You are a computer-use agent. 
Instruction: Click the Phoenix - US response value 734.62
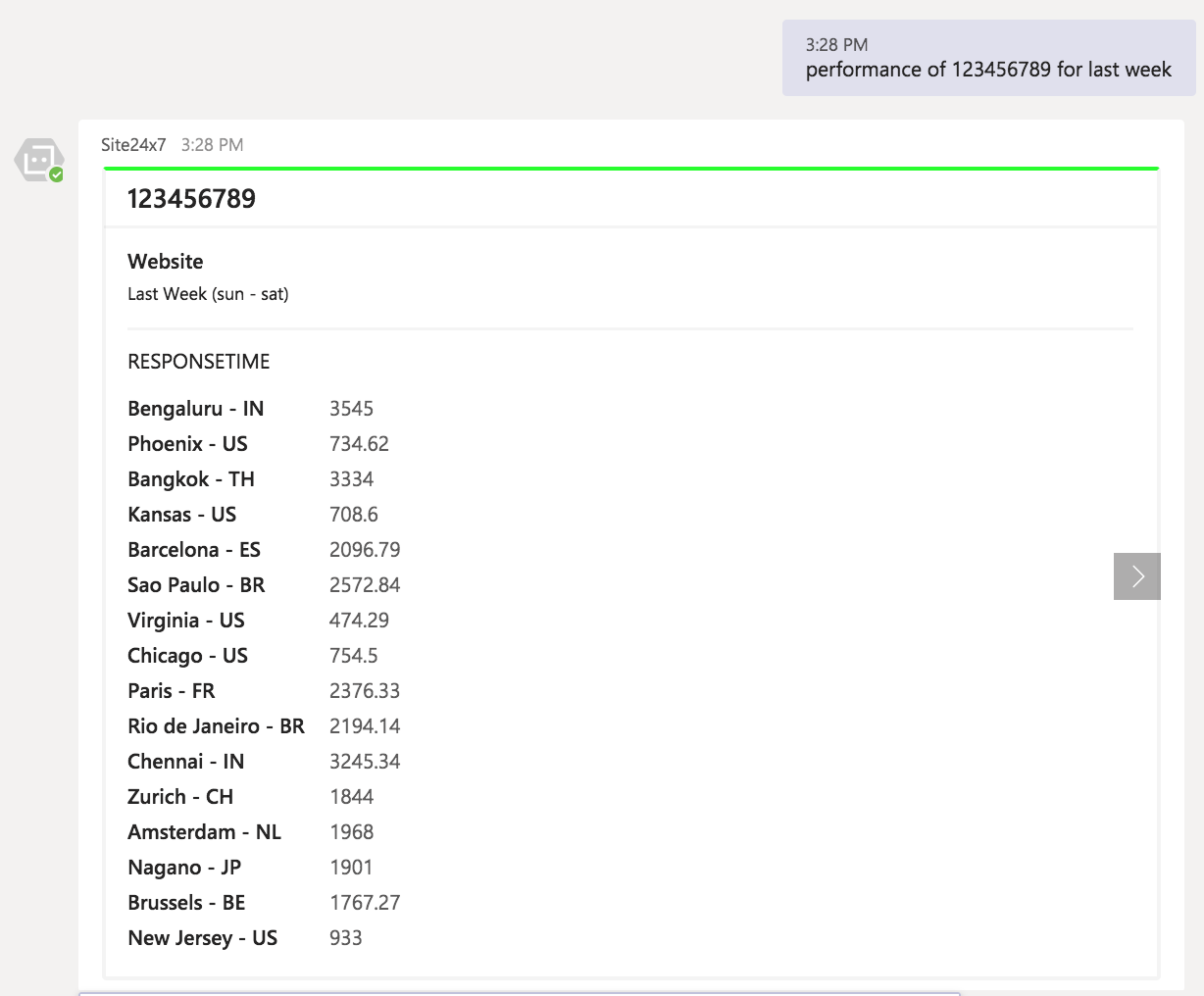(x=359, y=444)
